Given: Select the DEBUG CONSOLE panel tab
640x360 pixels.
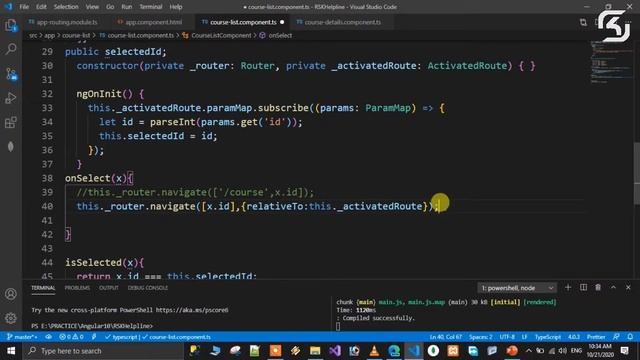Looking at the screenshot, I should [x=148, y=288].
